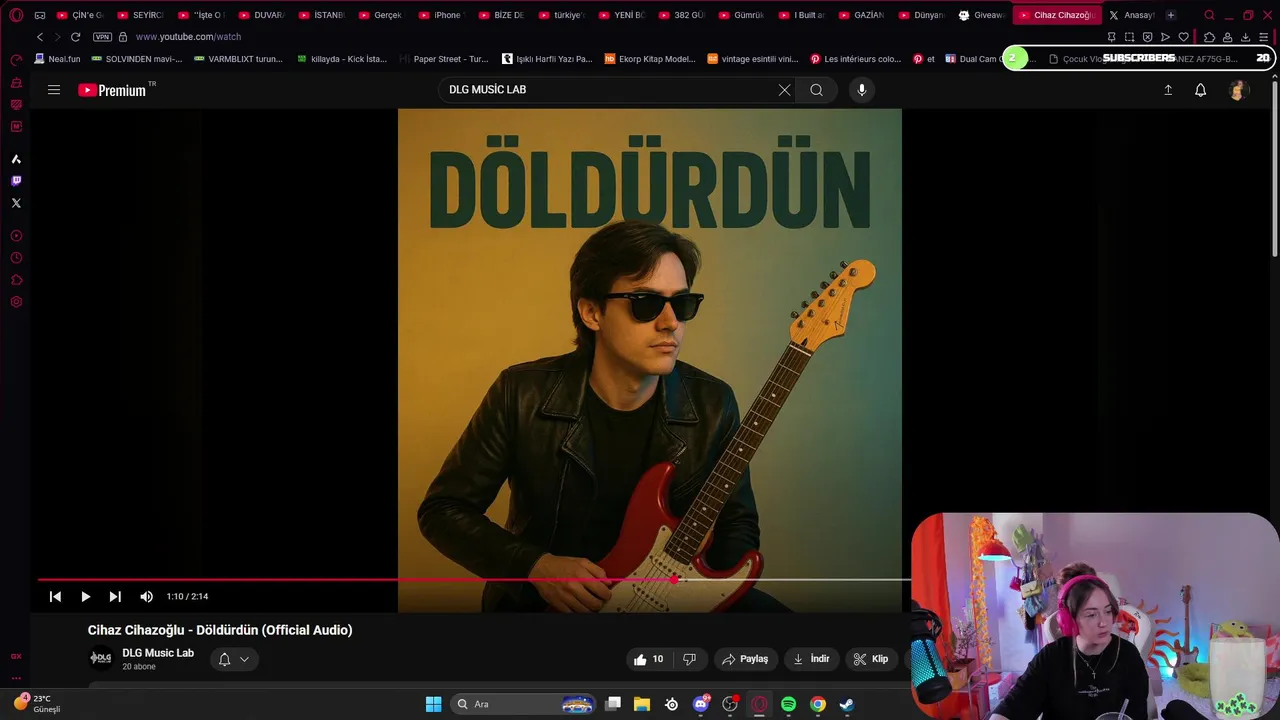Open the browser downloads icon
1280x720 pixels.
(1245, 37)
